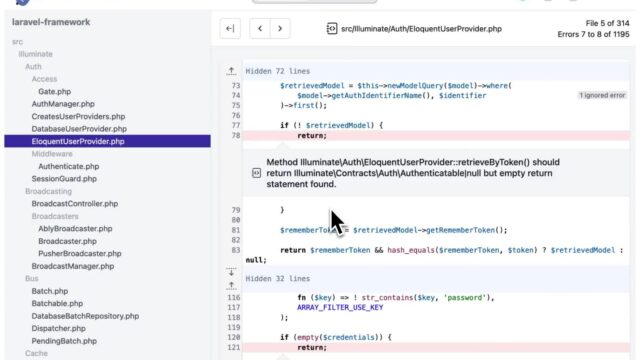Viewport: 640px width, 360px height.
Task: Click newModelQuery on line 73
Action: [x=416, y=86]
